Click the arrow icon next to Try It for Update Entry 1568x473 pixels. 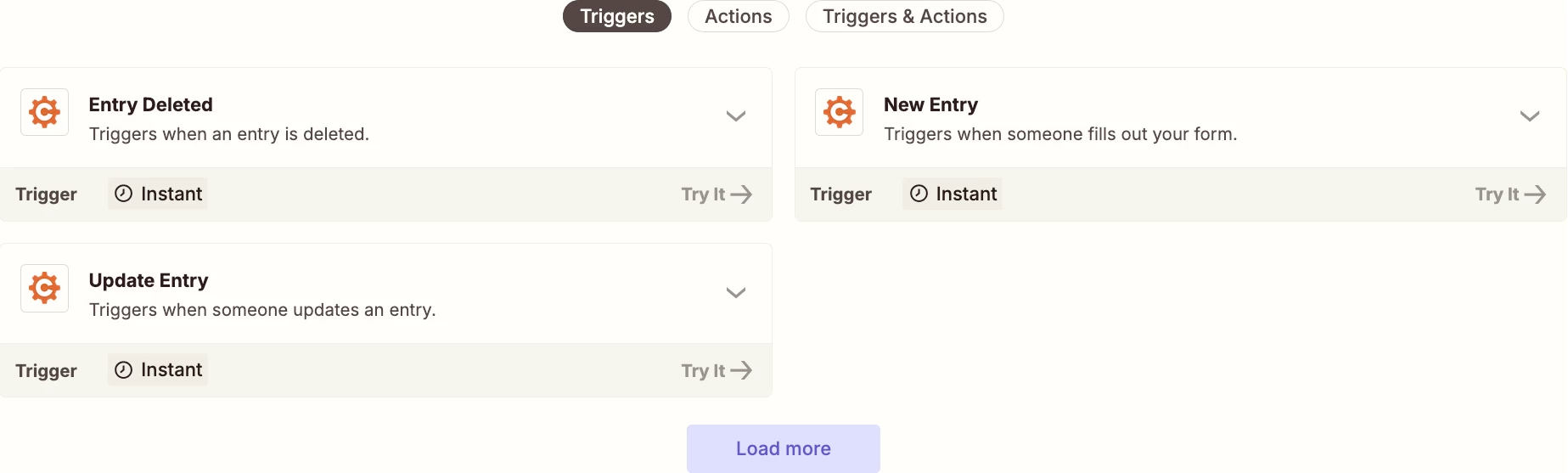[741, 370]
